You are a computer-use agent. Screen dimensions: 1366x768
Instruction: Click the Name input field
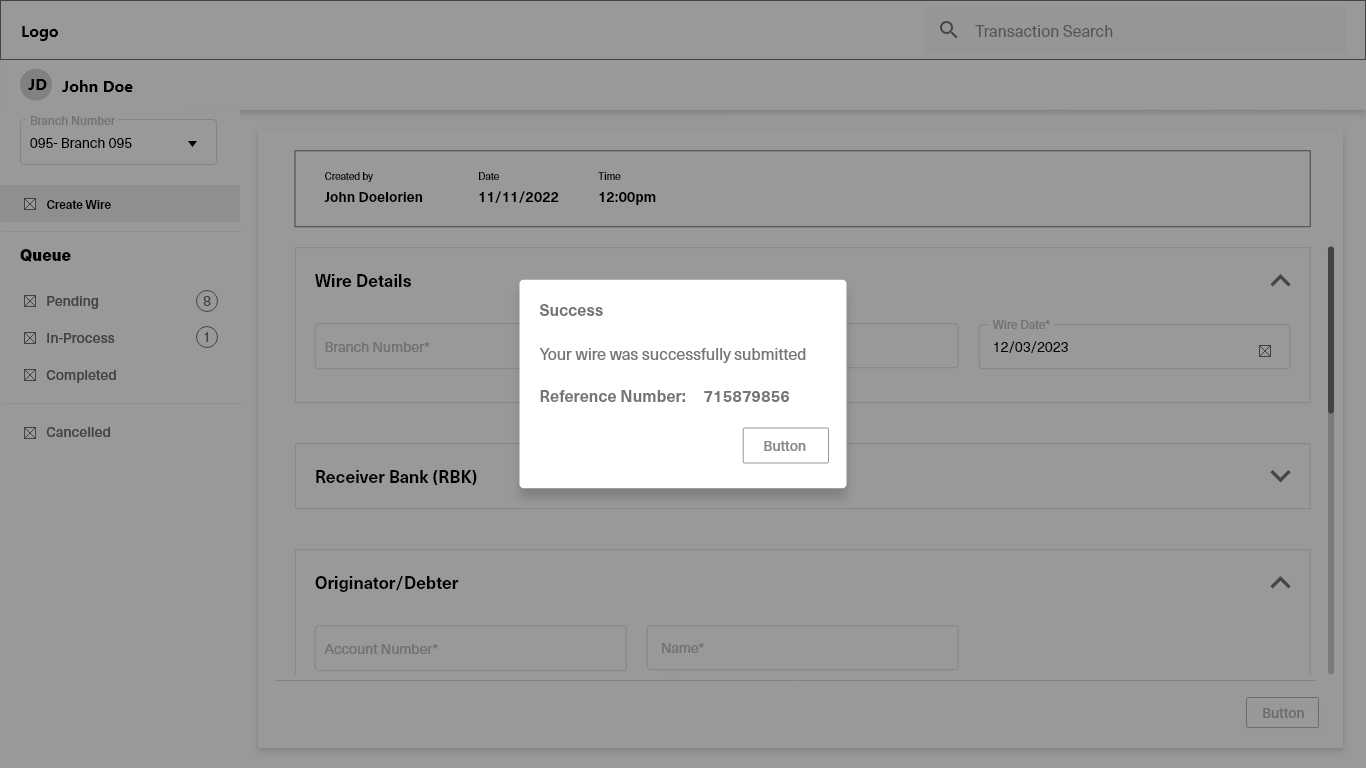click(x=802, y=648)
